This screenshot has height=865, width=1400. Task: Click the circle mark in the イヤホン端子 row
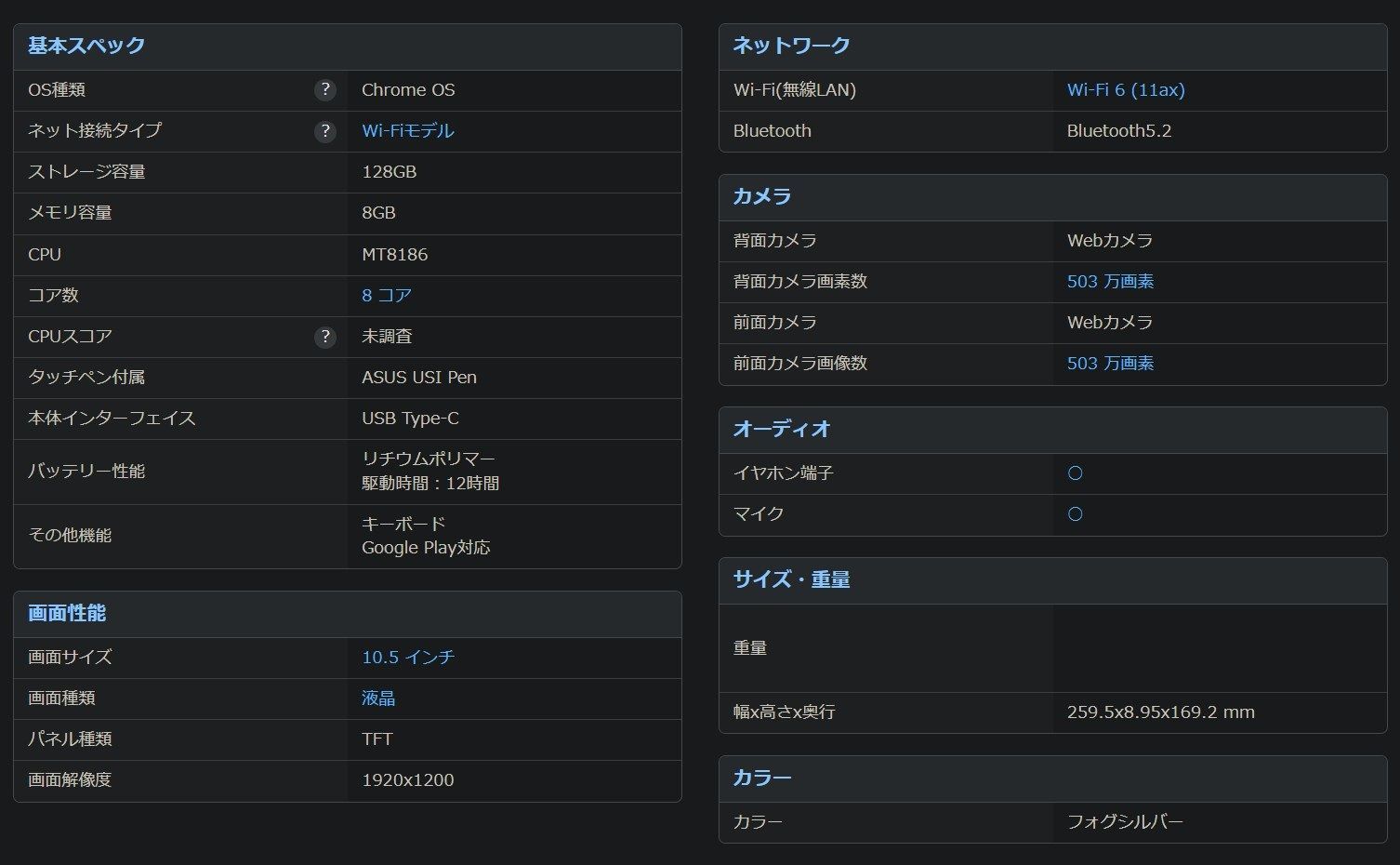pyautogui.click(x=1076, y=473)
